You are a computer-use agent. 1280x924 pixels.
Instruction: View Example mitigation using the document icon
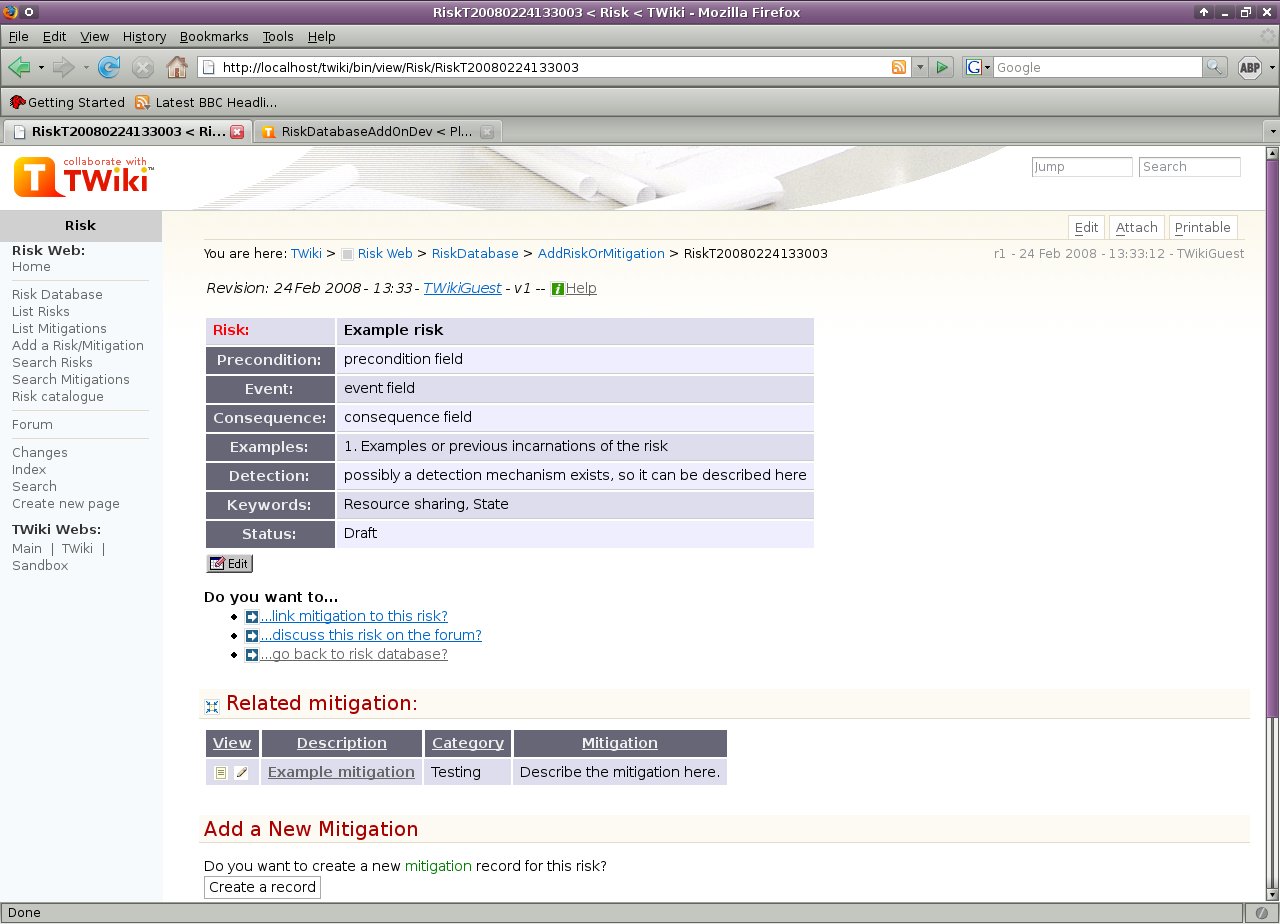click(221, 771)
